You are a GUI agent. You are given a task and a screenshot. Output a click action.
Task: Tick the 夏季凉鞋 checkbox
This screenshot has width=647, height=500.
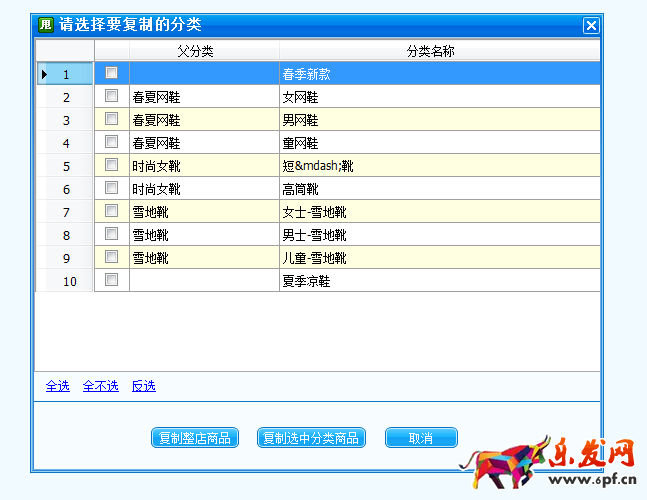point(111,280)
